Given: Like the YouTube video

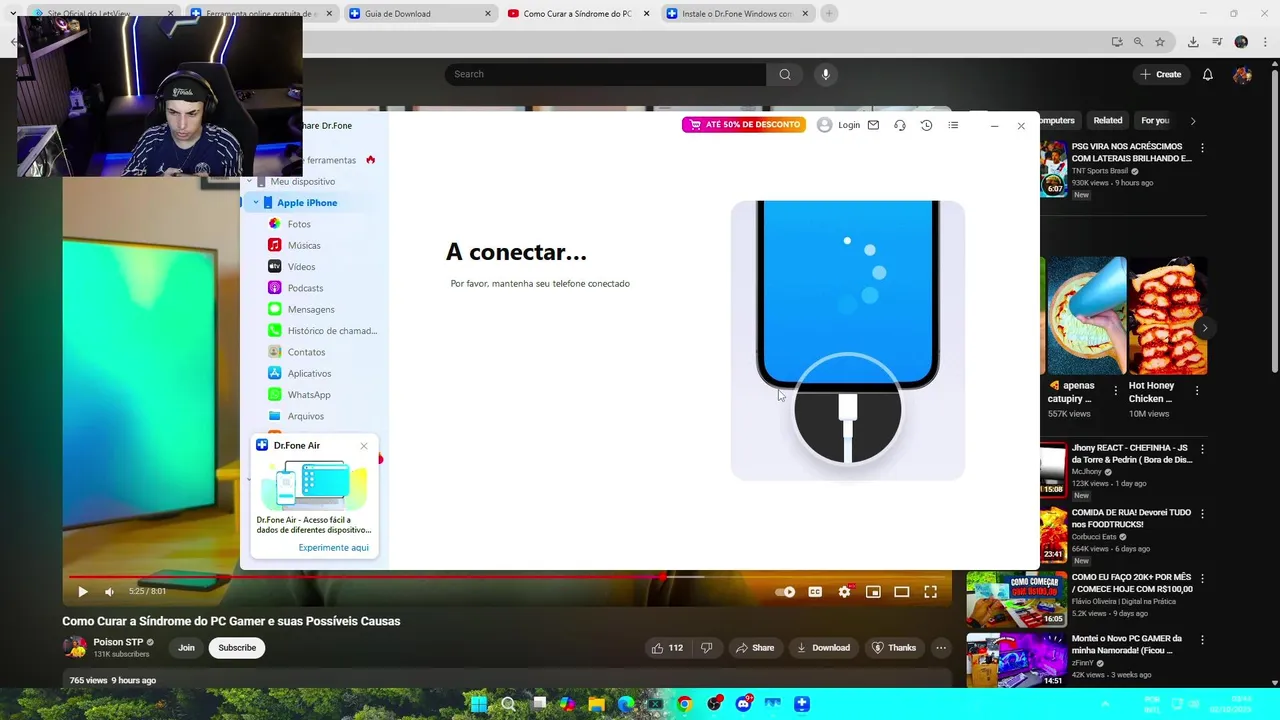Looking at the screenshot, I should (667, 648).
